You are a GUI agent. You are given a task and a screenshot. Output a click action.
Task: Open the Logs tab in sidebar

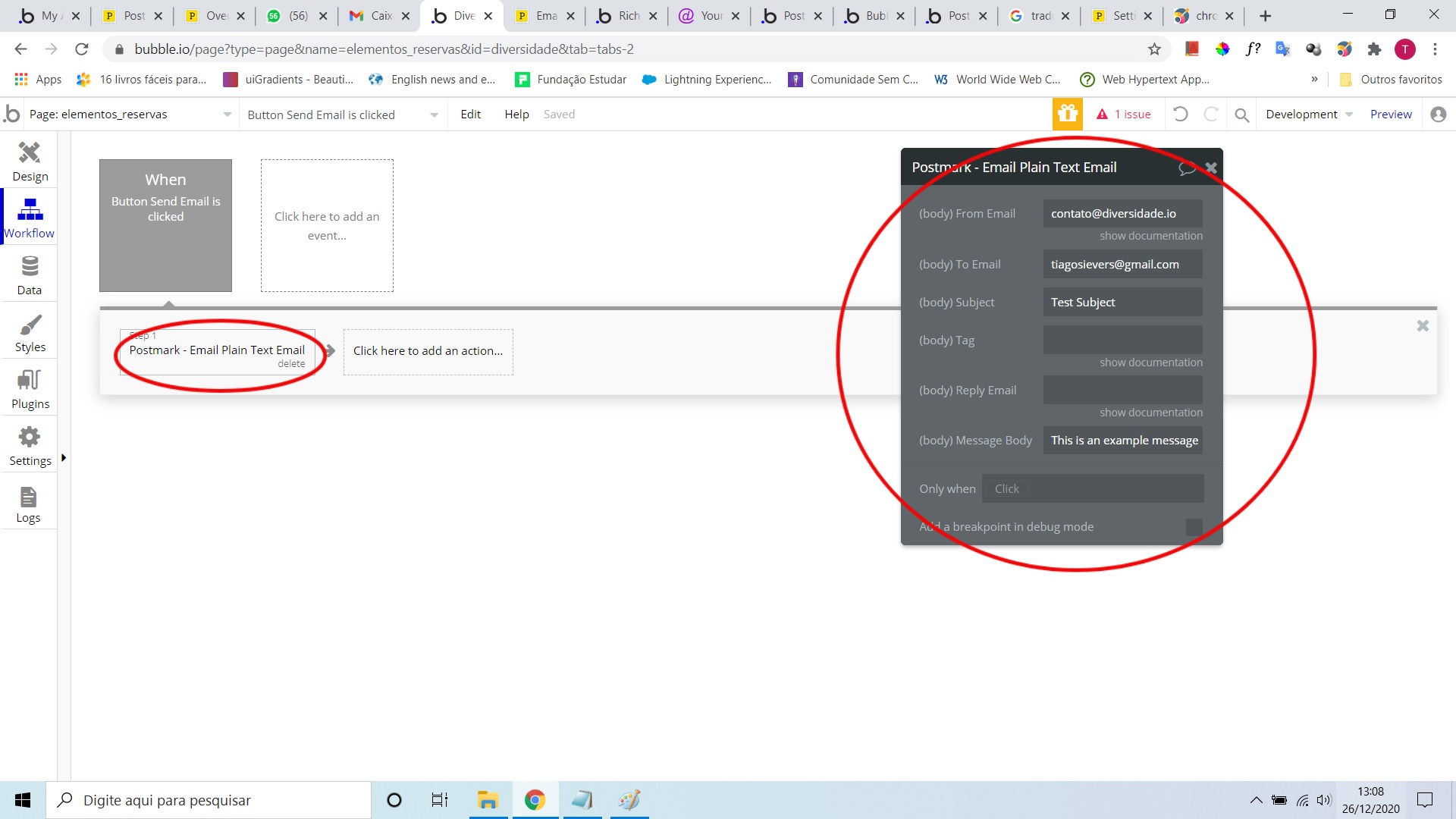click(x=30, y=503)
